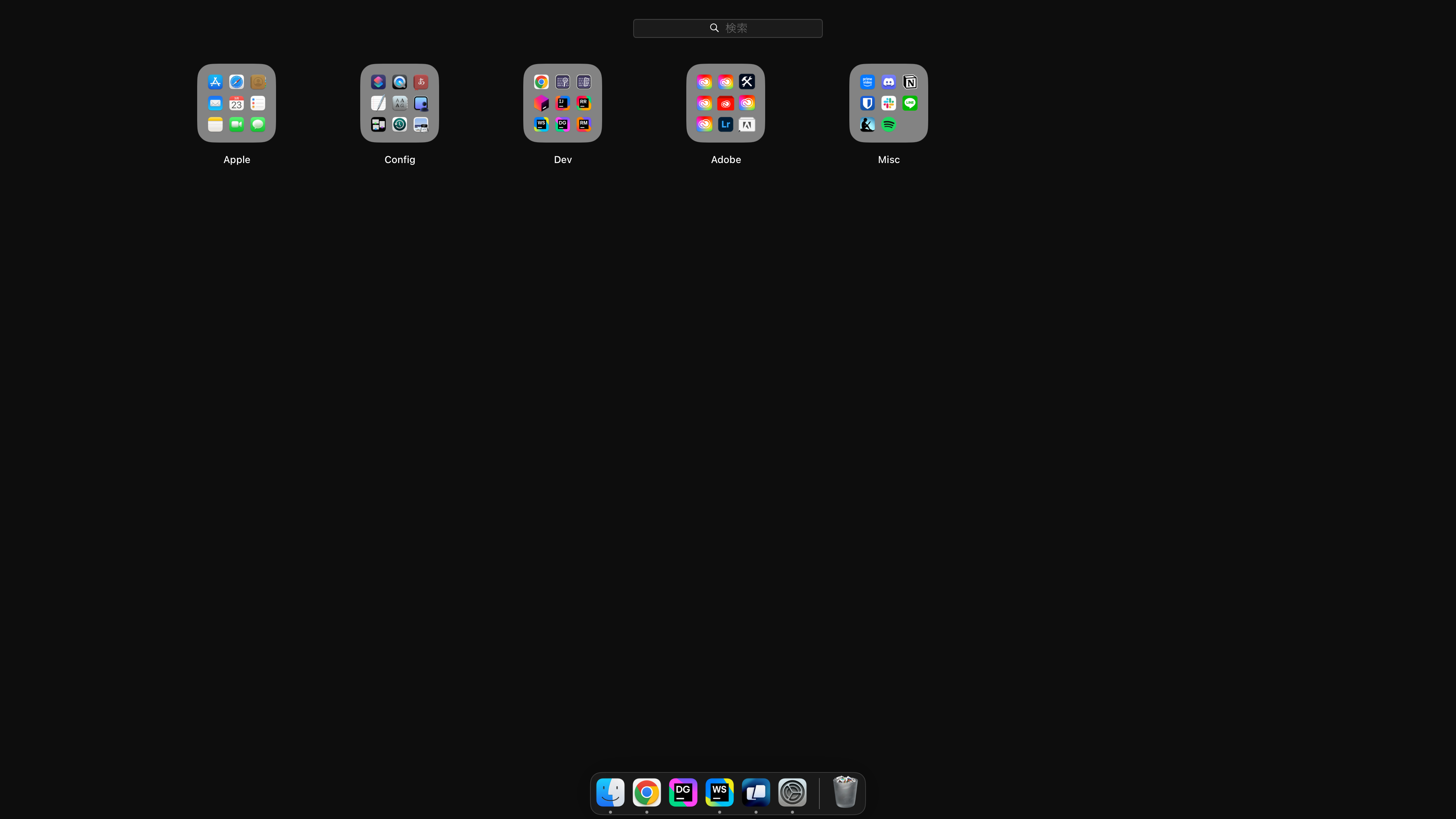
Task: Click the App Store mini icon in Apple folder
Action: point(215,82)
